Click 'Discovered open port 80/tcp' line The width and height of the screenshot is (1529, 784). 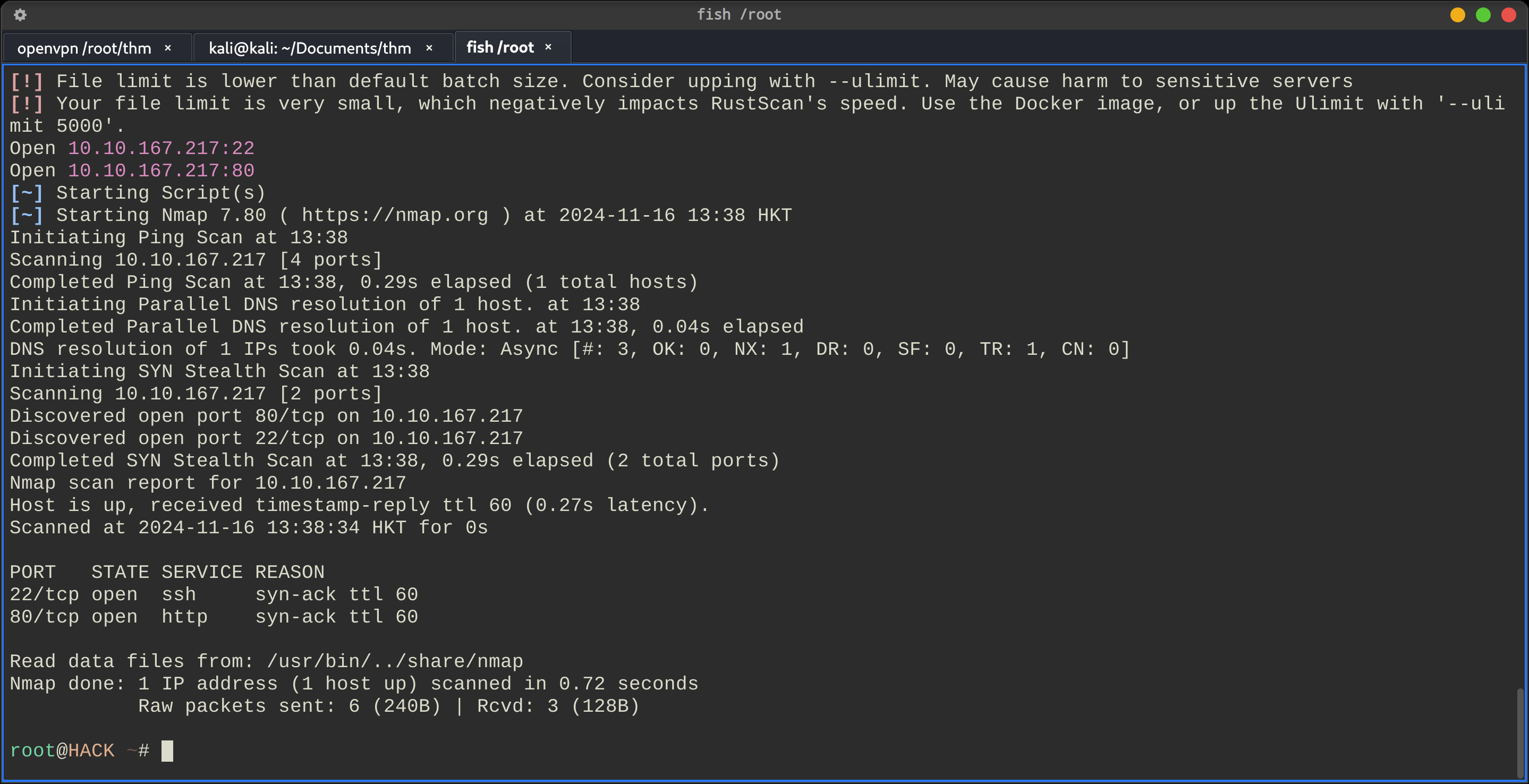[267, 416]
